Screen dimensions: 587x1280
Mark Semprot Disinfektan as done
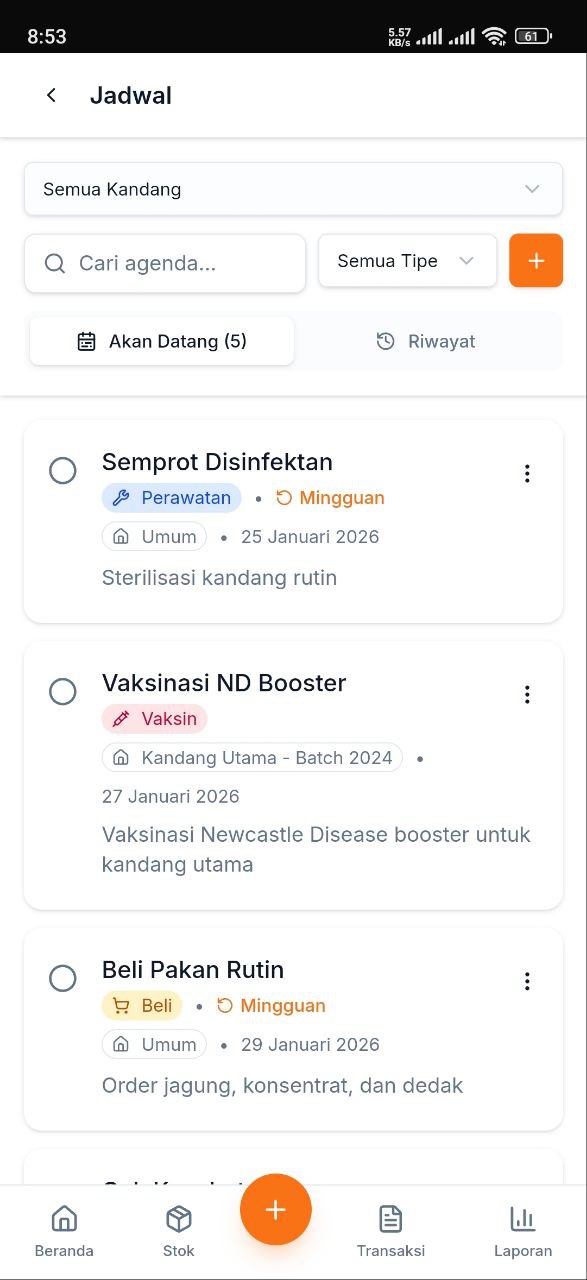[63, 470]
